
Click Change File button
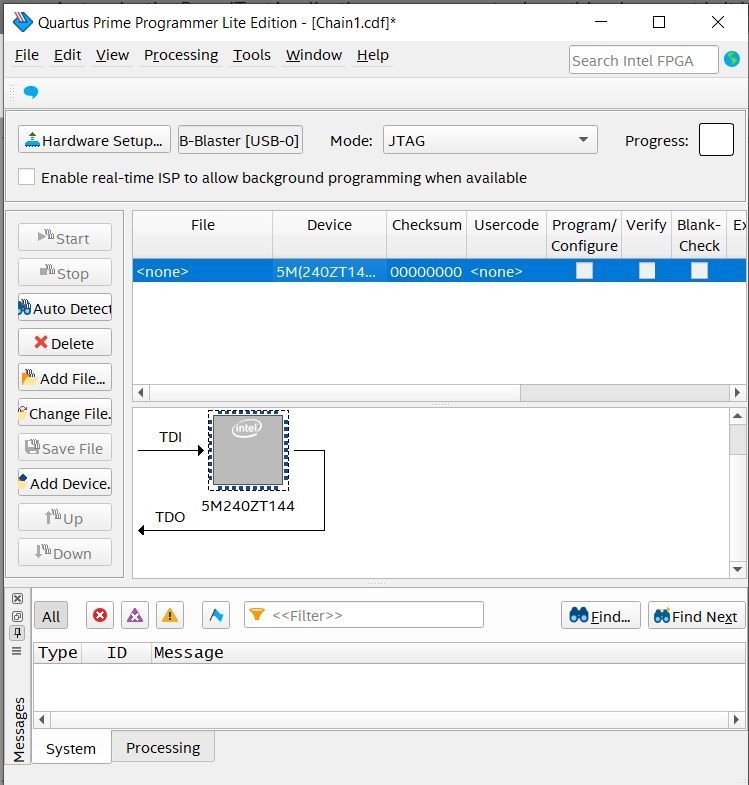[65, 413]
